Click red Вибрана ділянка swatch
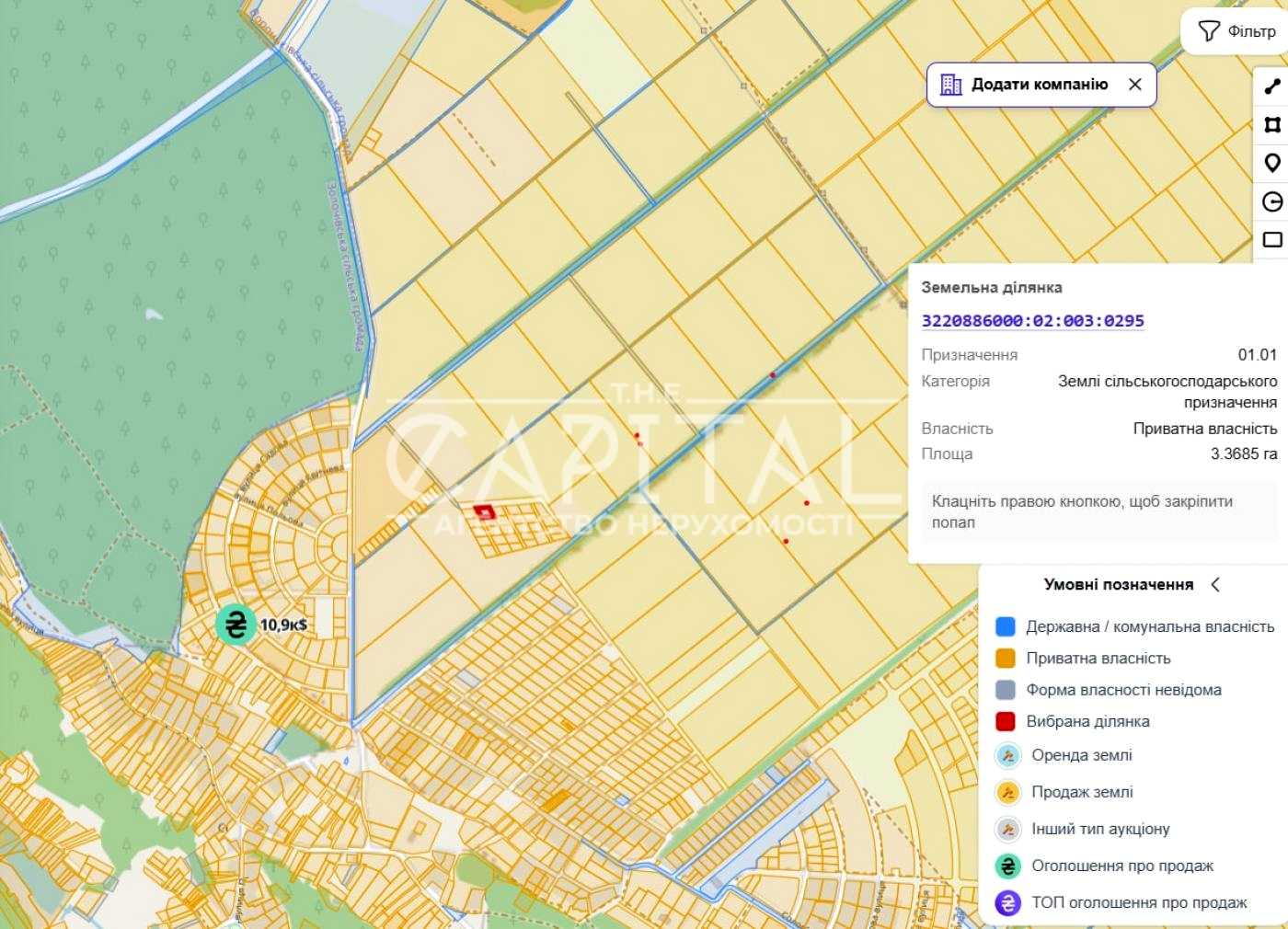This screenshot has width=1288, height=929. coord(1006,721)
